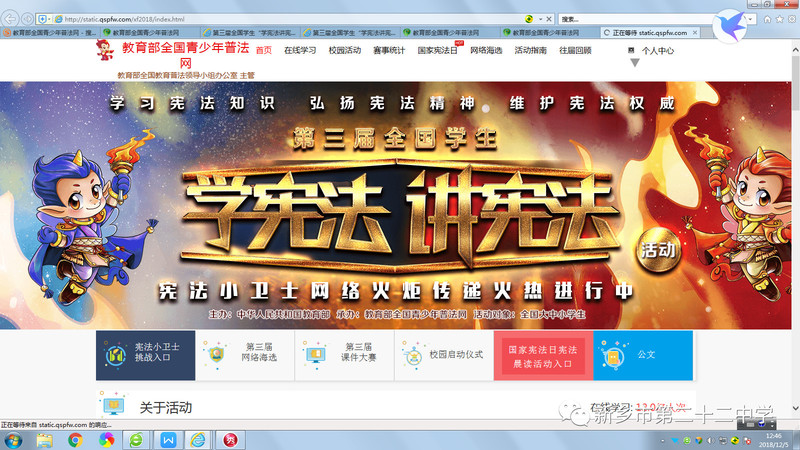Viewport: 800px width, 450px height.
Task: Open the blue WPS Writer taskbar icon
Action: pos(168,440)
